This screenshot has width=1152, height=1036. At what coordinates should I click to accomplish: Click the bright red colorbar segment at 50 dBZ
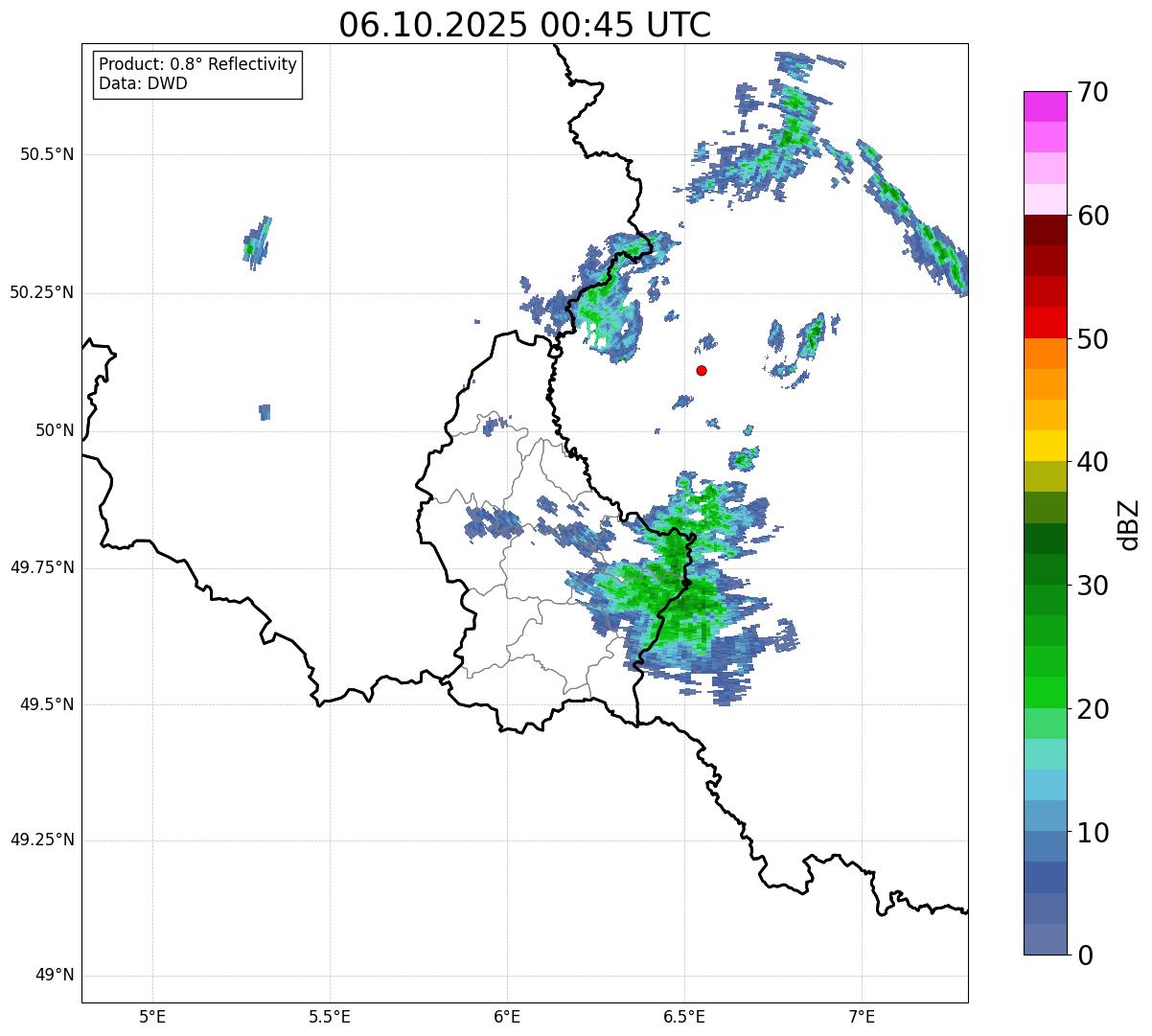pyautogui.click(x=1045, y=323)
